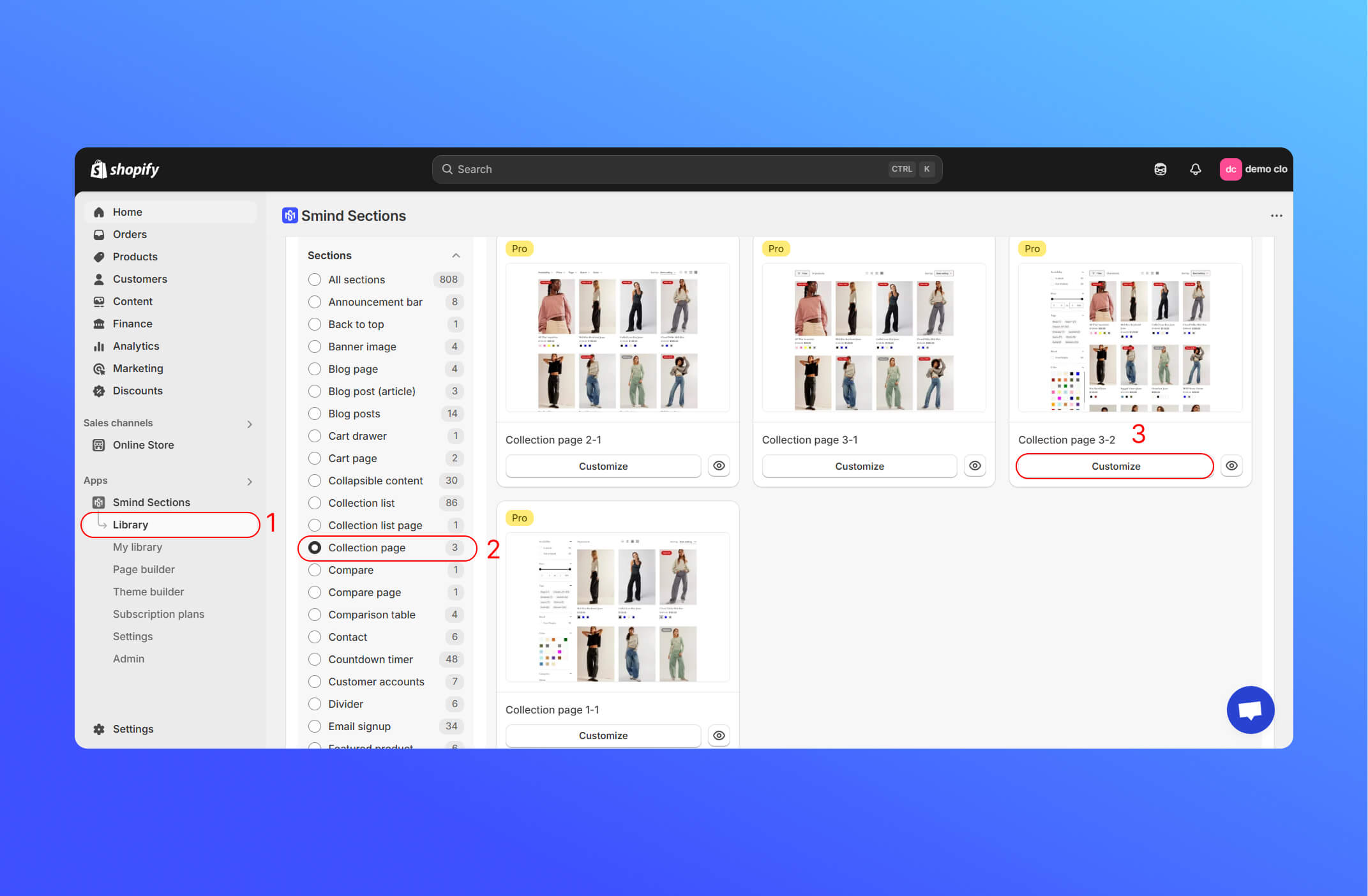Customize the Collection page 3-2 section
1368x896 pixels.
pos(1115,466)
